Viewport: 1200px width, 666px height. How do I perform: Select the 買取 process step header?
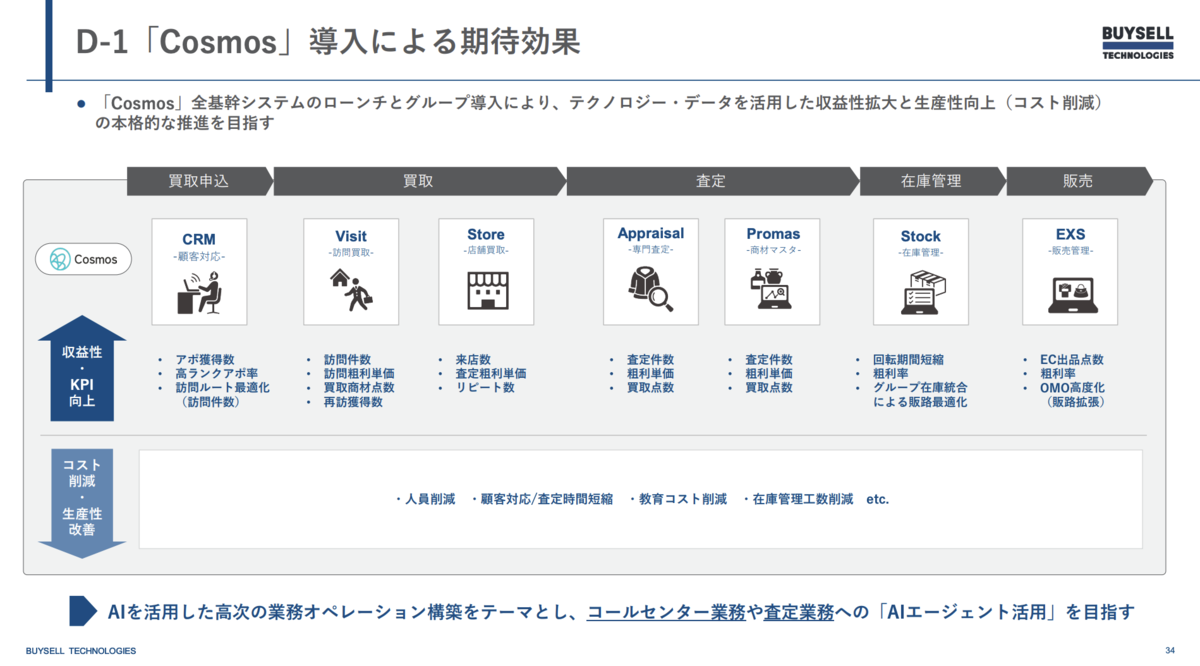(418, 181)
